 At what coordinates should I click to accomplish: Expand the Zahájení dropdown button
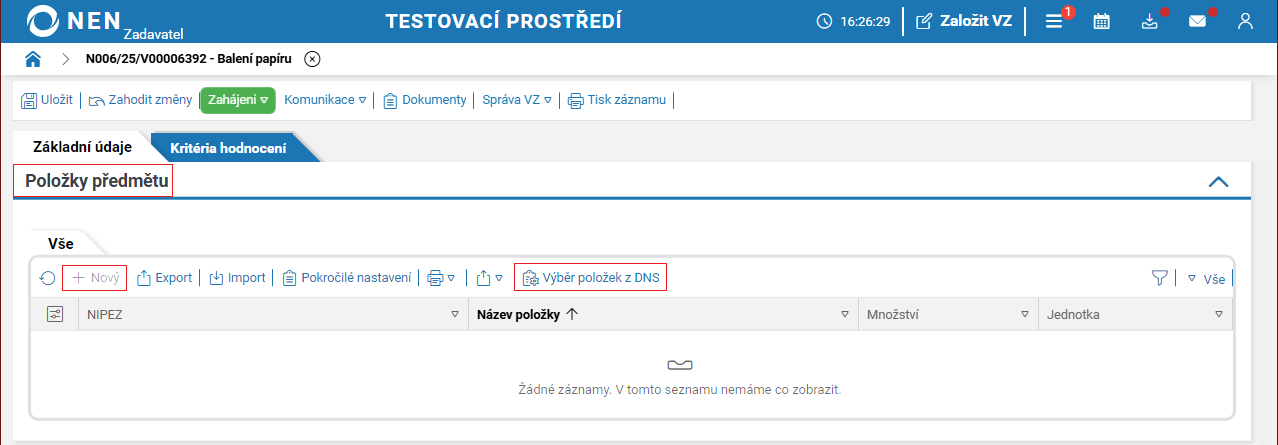click(x=238, y=100)
